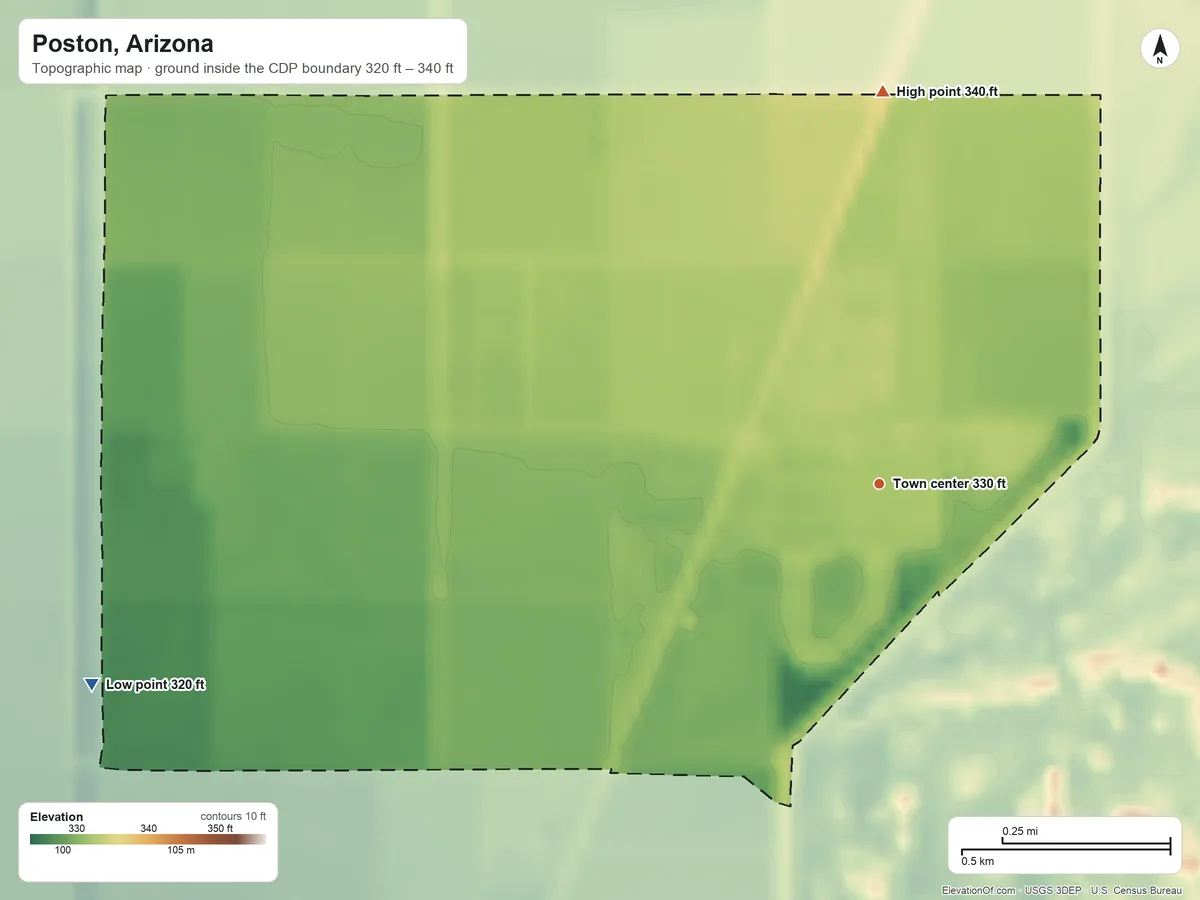
Task: Click the elevation color gradient bar
Action: 148,839
